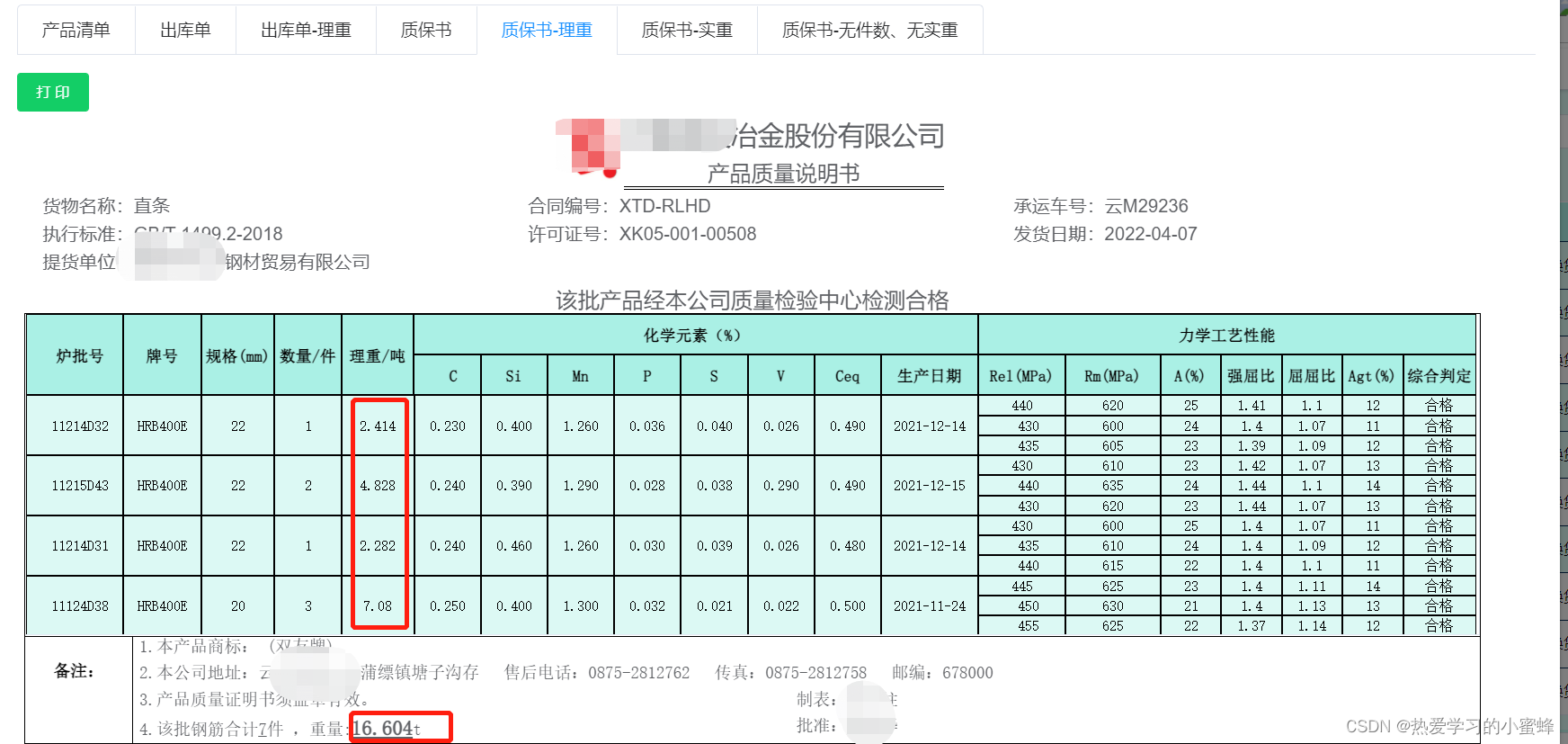Click the 综合判定 column header

1439,375
